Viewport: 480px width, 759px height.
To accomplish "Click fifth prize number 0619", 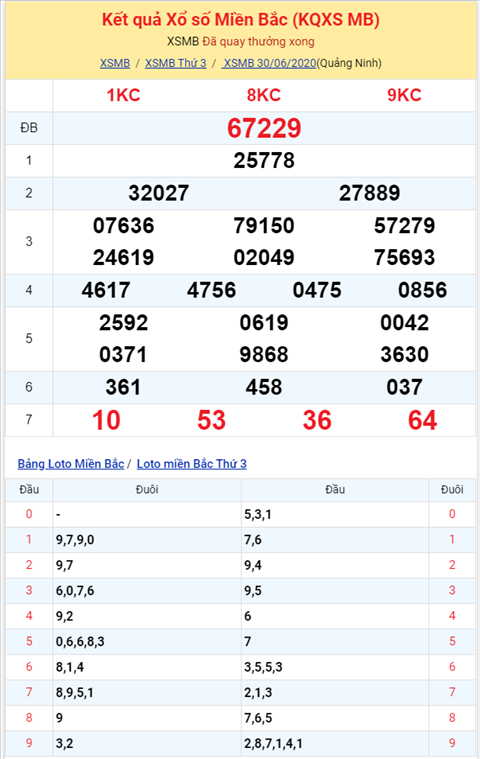I will pos(264,323).
